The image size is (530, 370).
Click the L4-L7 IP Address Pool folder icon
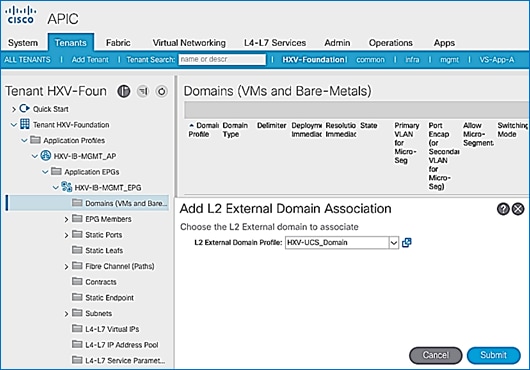click(x=77, y=344)
